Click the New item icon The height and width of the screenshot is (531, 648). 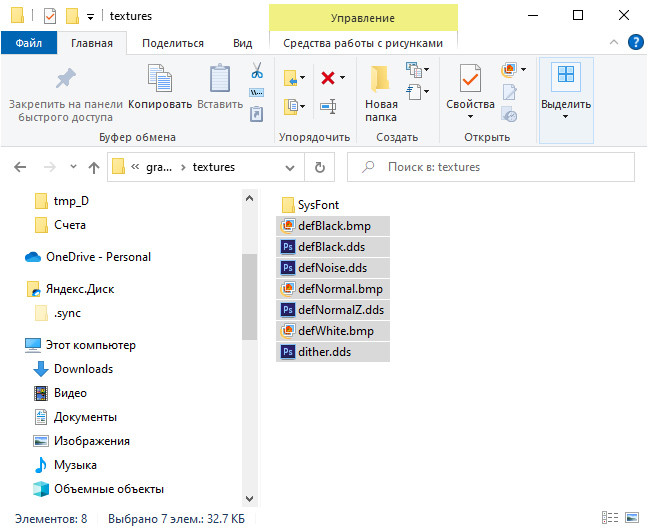(x=414, y=69)
